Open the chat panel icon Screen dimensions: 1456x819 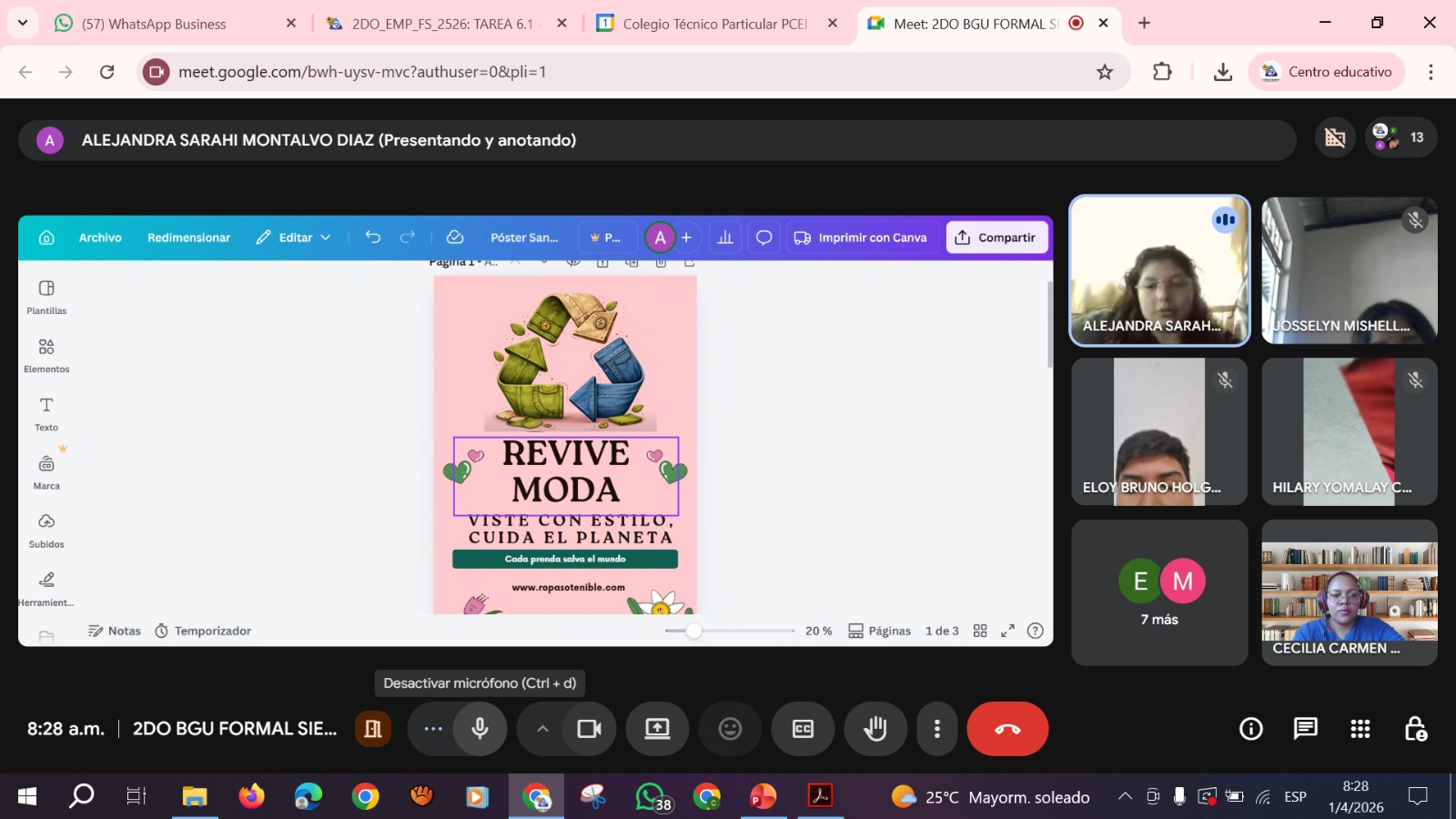pos(1306,729)
